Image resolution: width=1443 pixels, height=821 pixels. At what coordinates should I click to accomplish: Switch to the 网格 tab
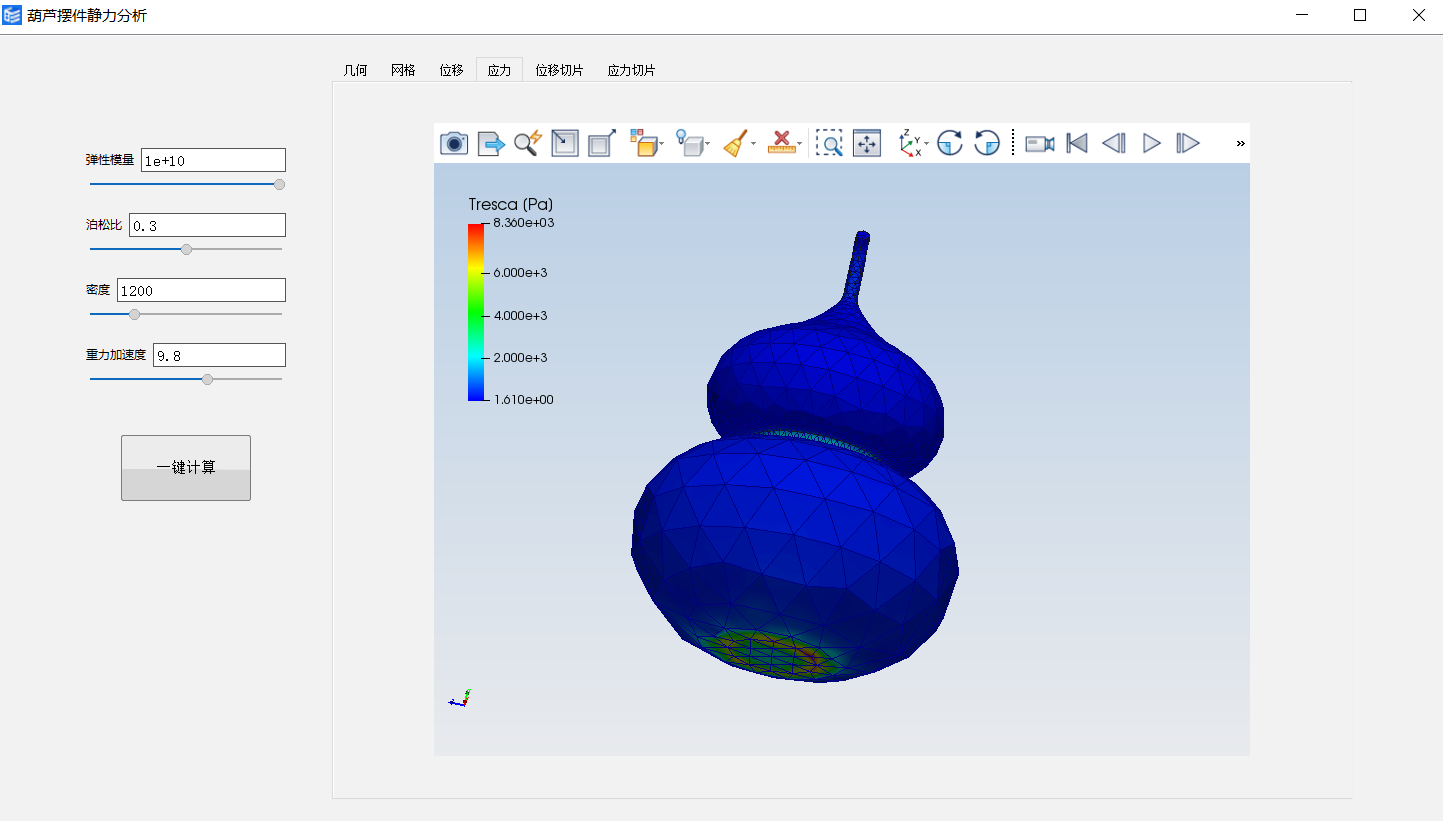click(403, 70)
